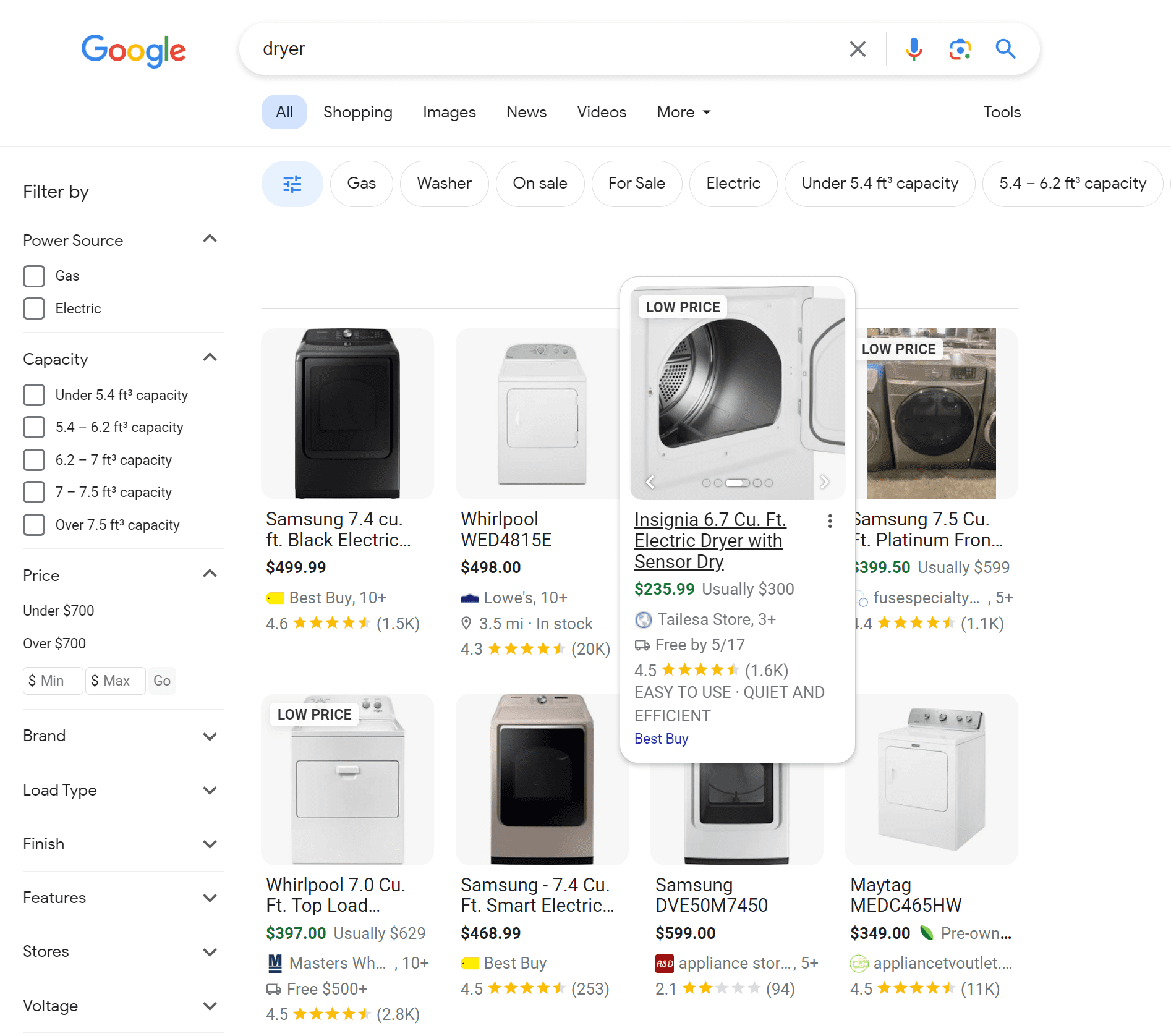Viewport: 1171px width, 1036px height.
Task: Click the search magnifier icon
Action: [x=1005, y=49]
